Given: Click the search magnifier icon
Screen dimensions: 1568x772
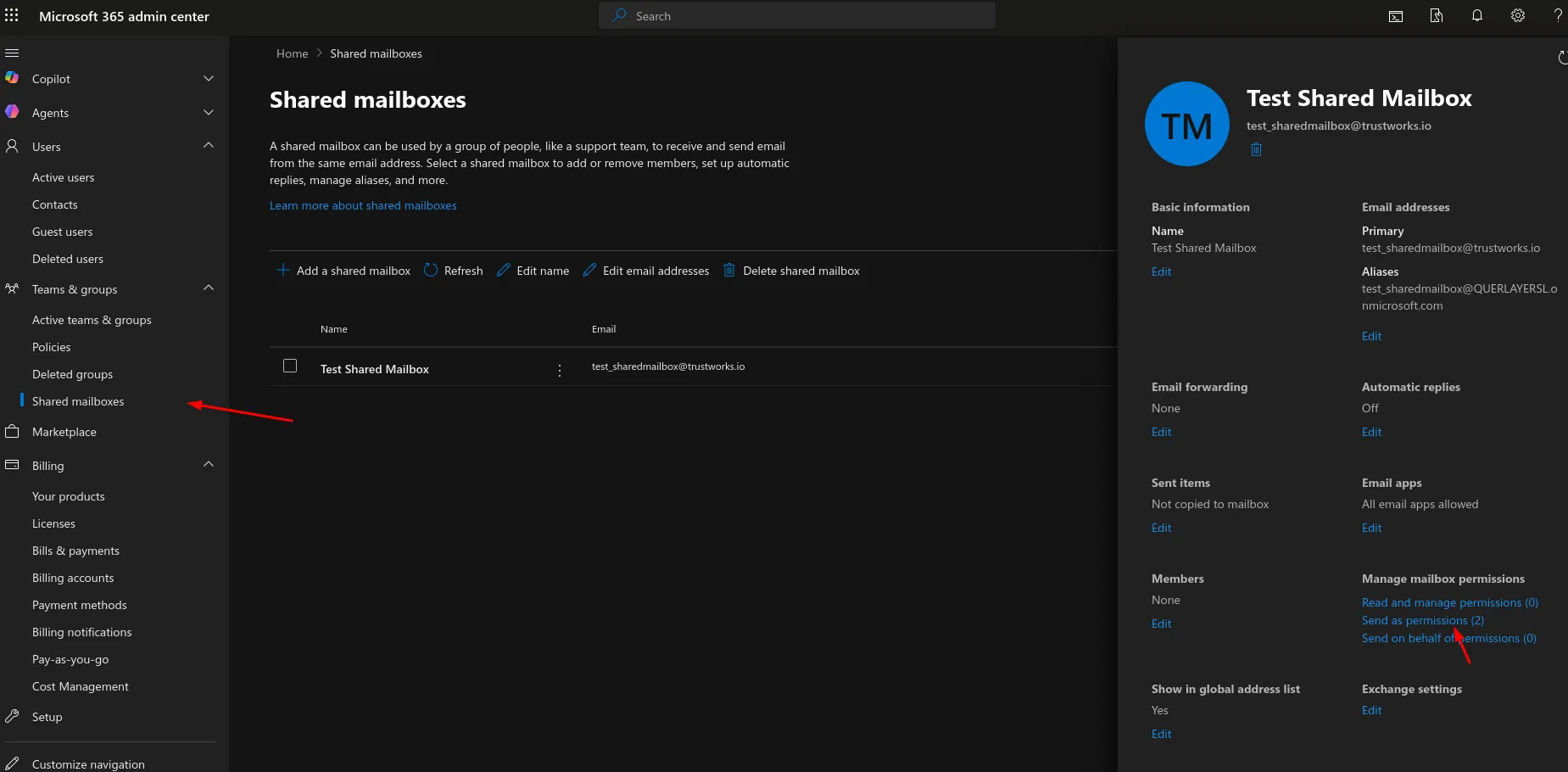Looking at the screenshot, I should click(x=620, y=15).
